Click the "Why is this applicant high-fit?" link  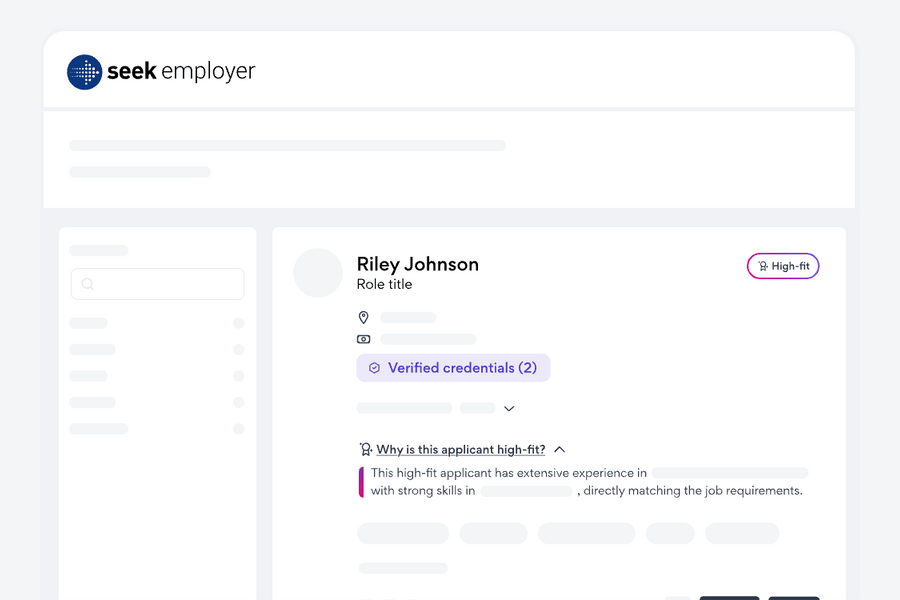click(x=461, y=450)
